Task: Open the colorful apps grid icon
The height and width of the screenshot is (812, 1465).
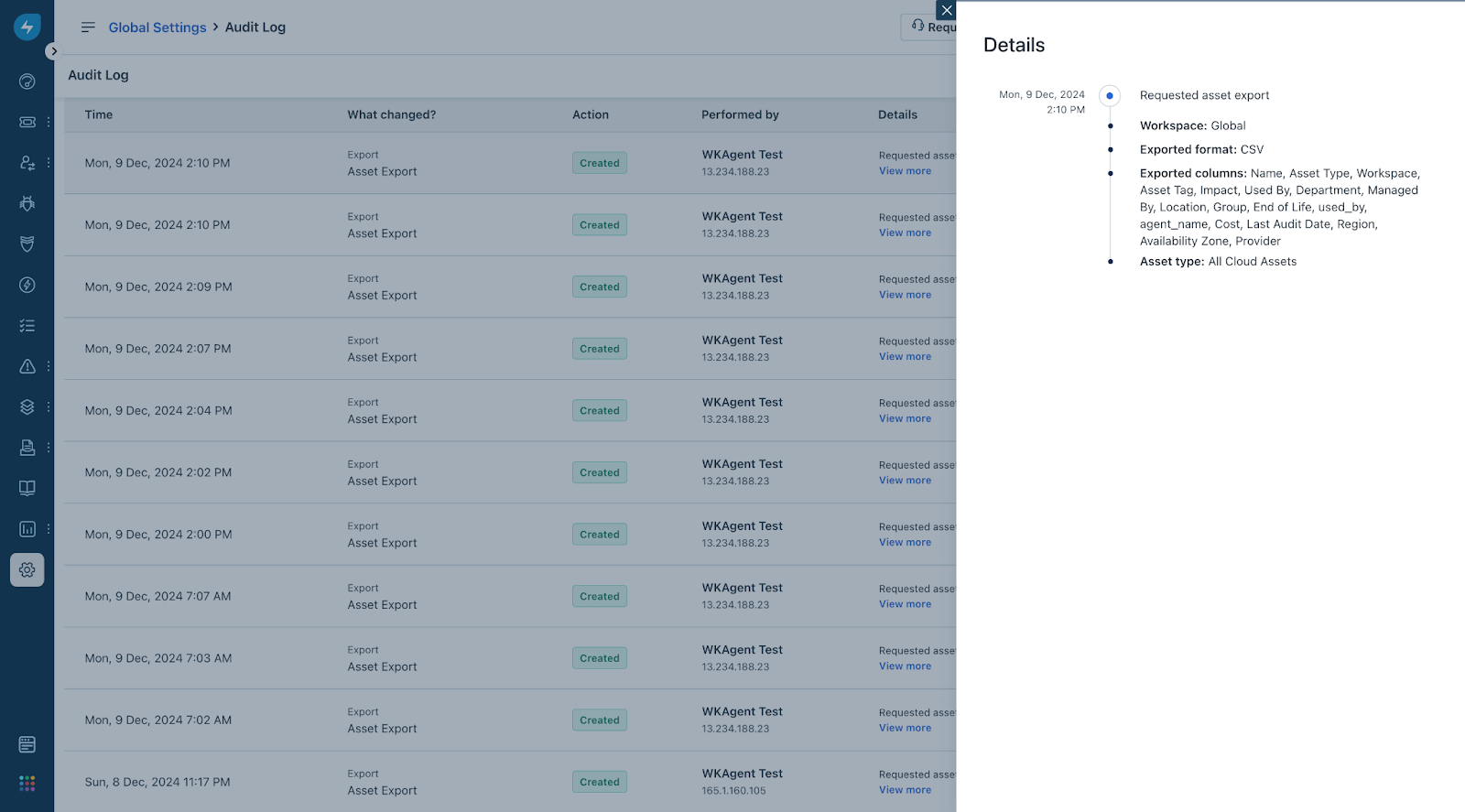Action: (x=27, y=784)
